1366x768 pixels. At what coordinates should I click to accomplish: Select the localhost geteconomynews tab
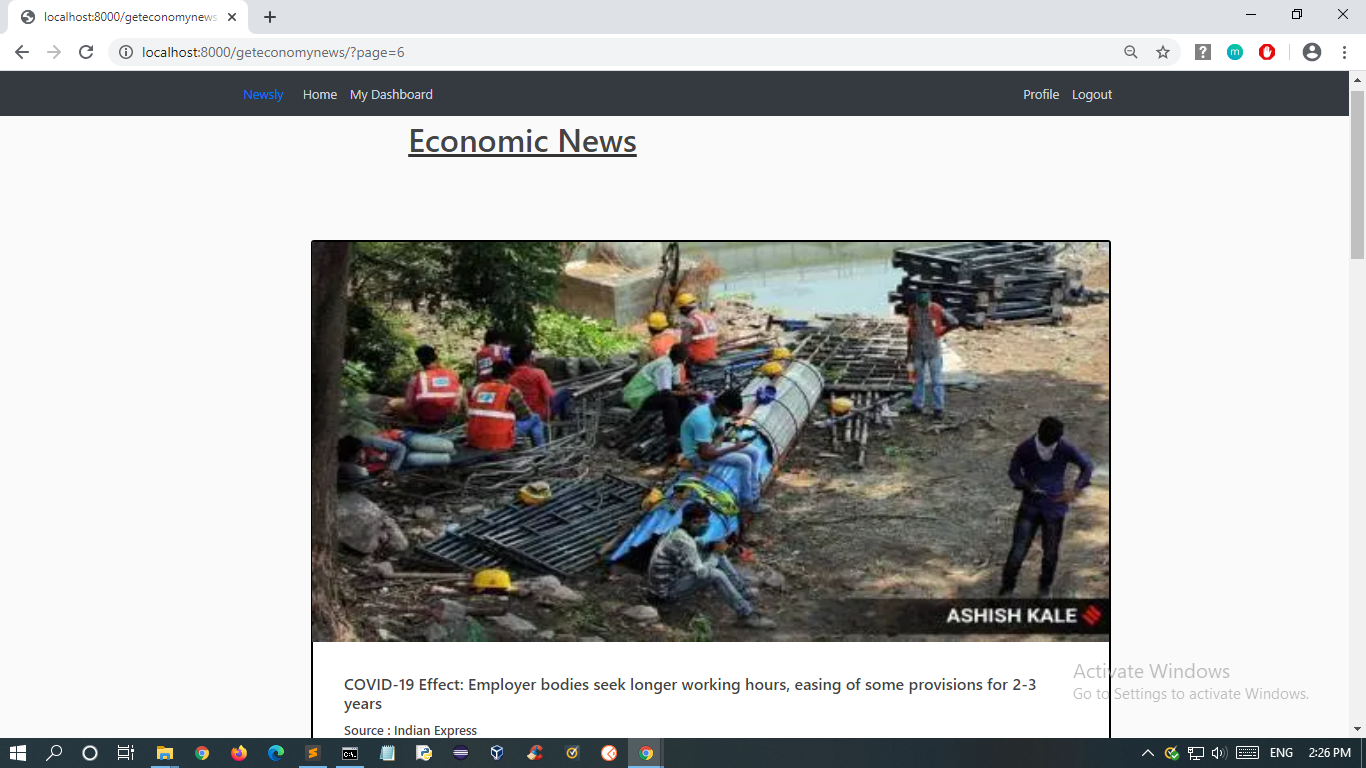tap(128, 17)
